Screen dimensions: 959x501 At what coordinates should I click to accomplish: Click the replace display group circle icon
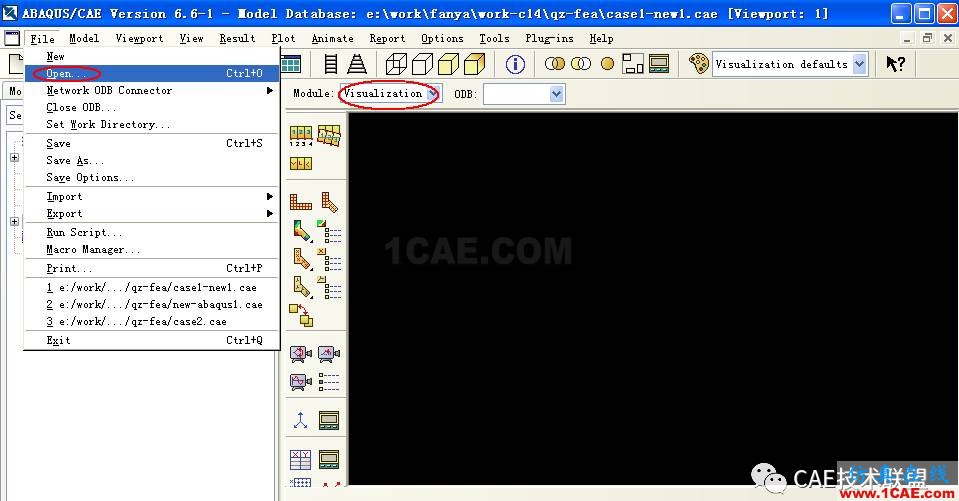(x=607, y=64)
